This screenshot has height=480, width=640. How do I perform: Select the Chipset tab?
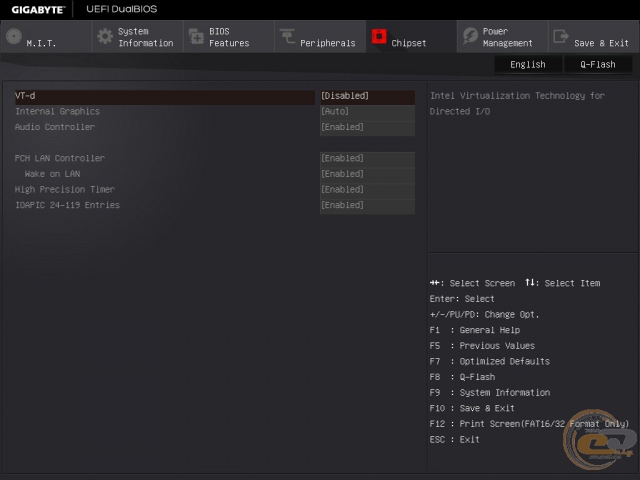[x=411, y=37]
